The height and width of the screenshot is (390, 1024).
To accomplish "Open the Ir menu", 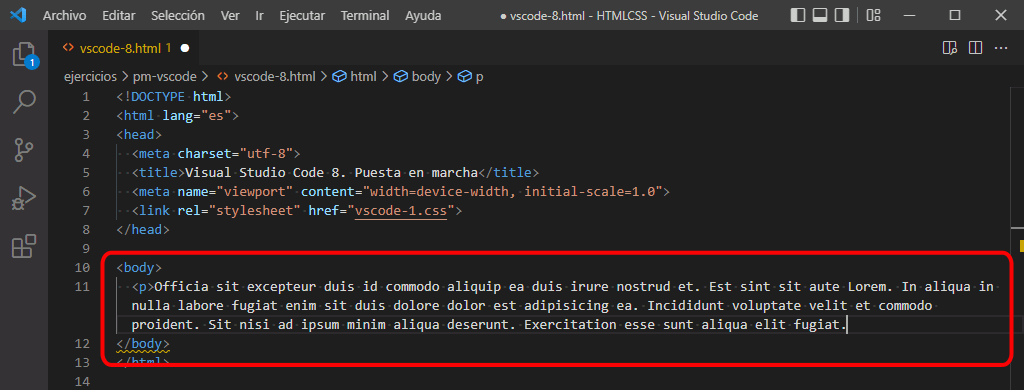I will click(x=260, y=15).
